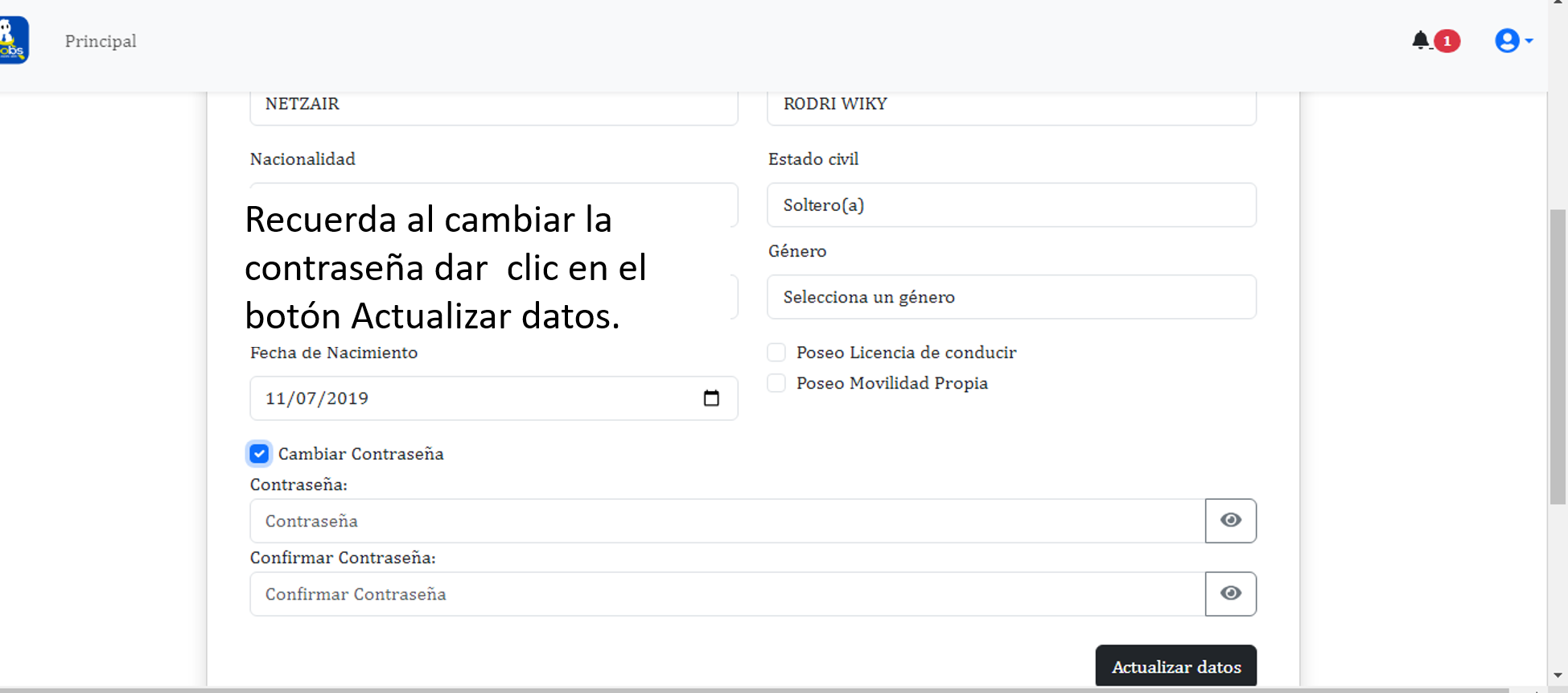
Task: Click the red notification badge showing 1
Action: pyautogui.click(x=1447, y=41)
